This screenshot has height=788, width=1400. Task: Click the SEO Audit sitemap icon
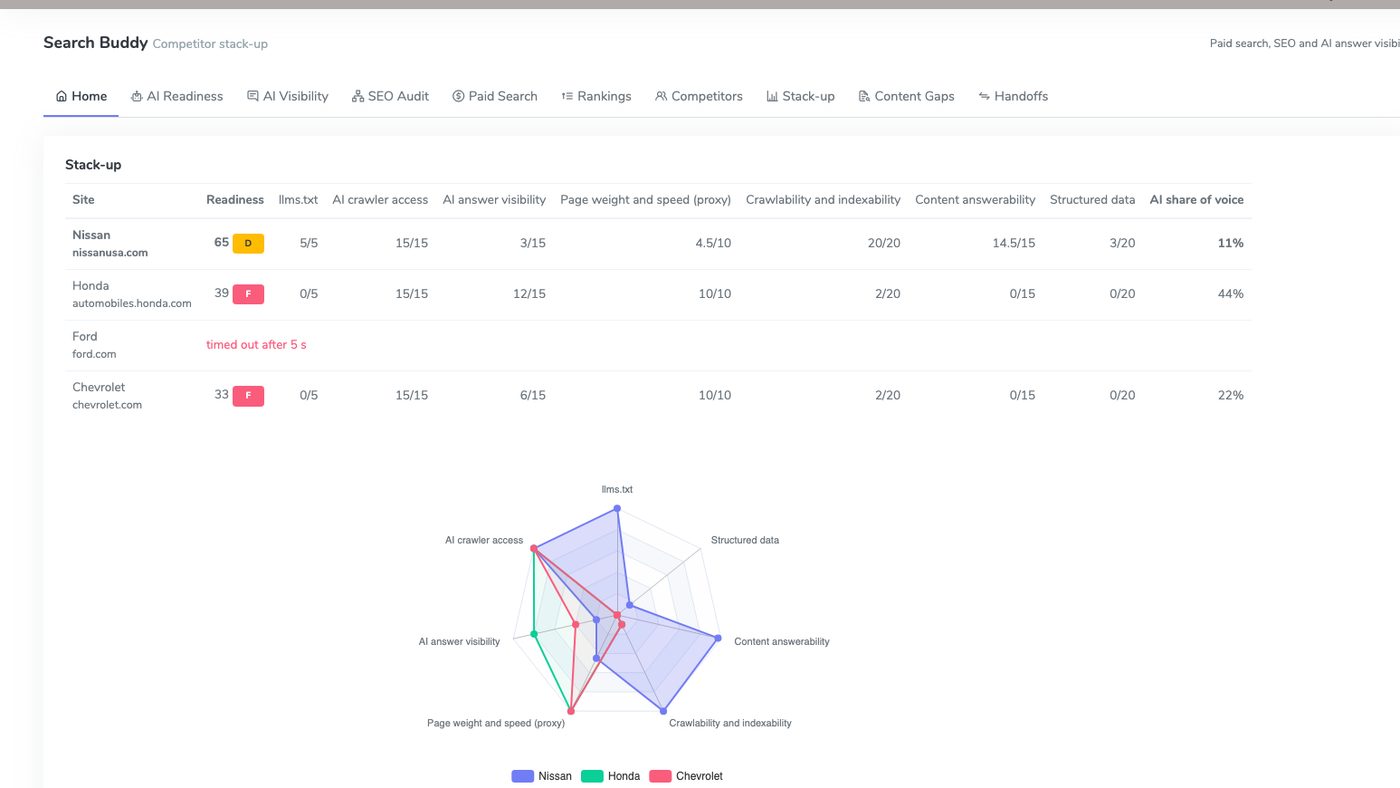coord(358,97)
